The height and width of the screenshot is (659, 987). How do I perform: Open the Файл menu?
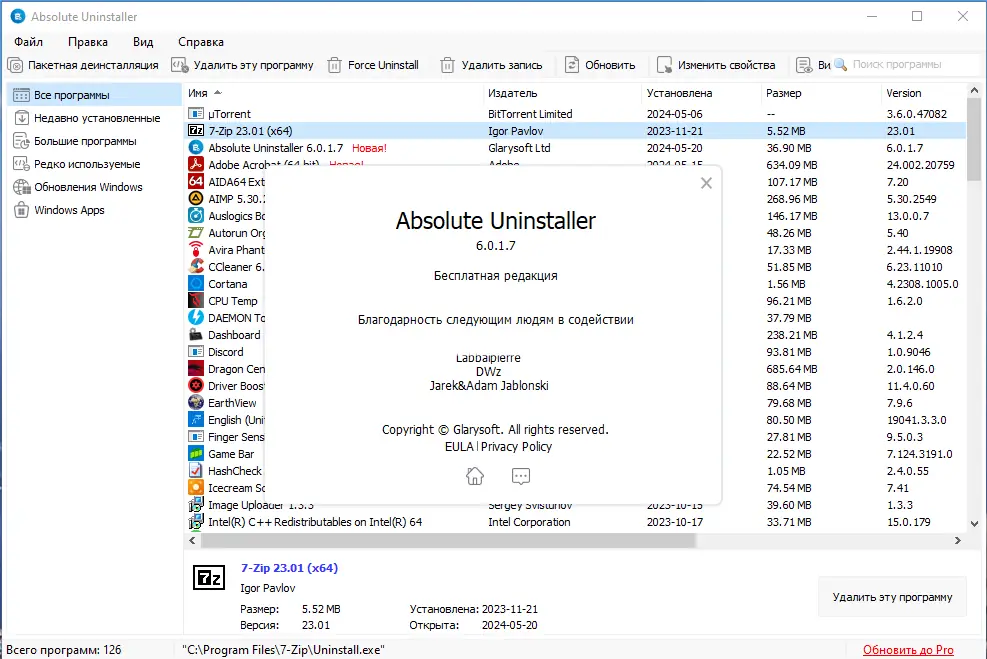(28, 42)
